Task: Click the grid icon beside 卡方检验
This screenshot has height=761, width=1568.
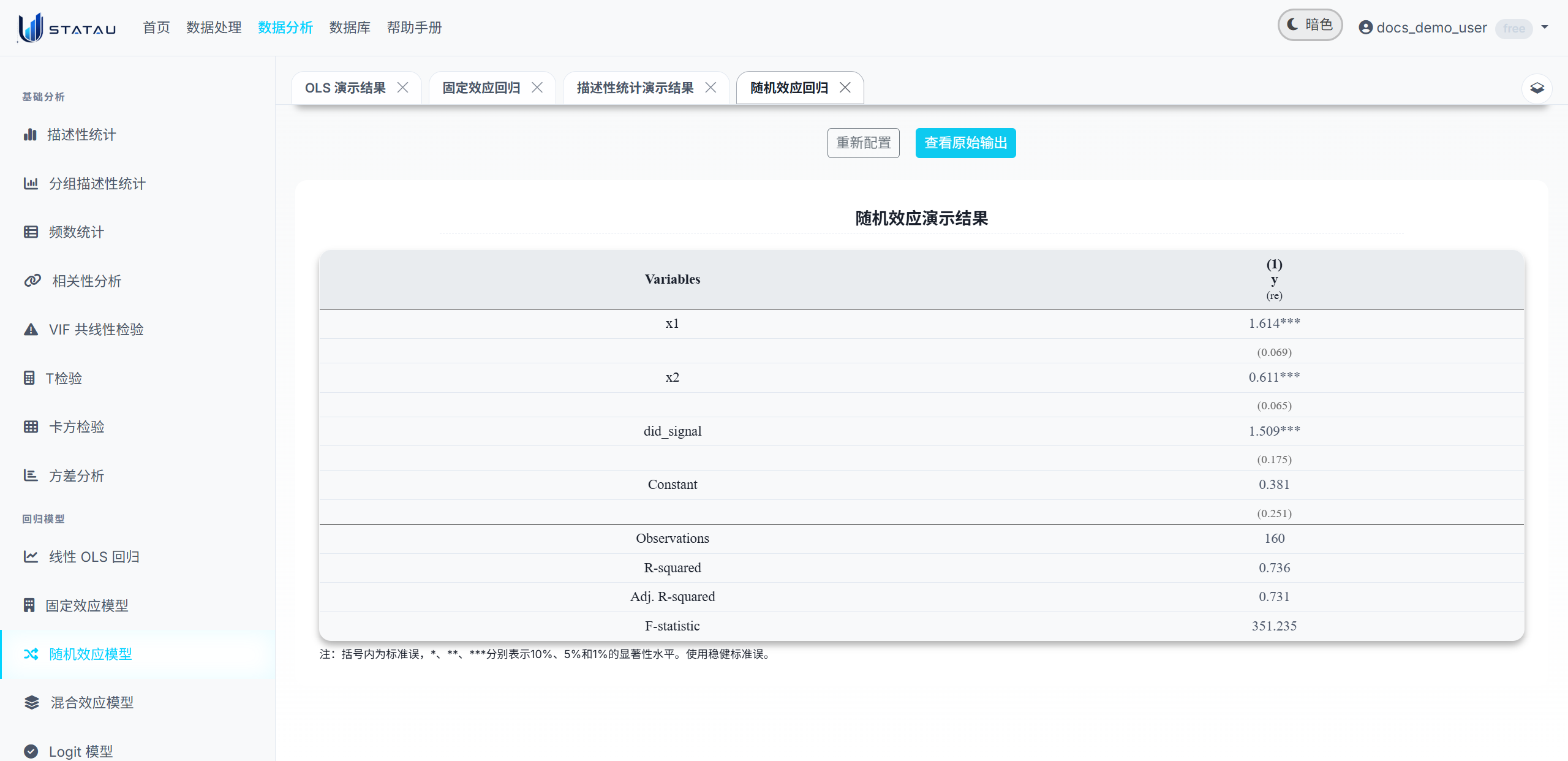Action: [x=31, y=426]
